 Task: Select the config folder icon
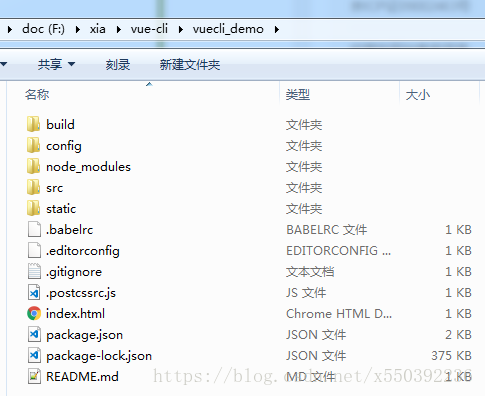(x=34, y=145)
